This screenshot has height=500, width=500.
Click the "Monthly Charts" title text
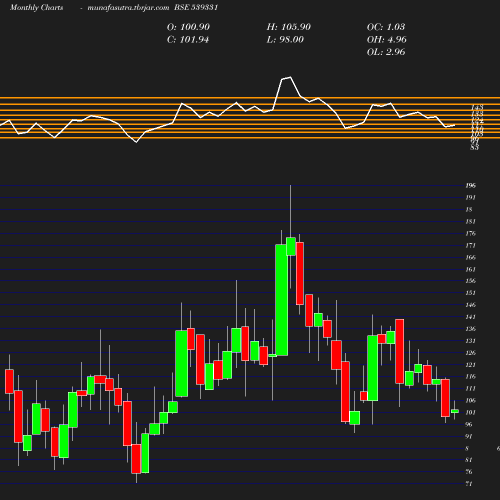pos(36,8)
